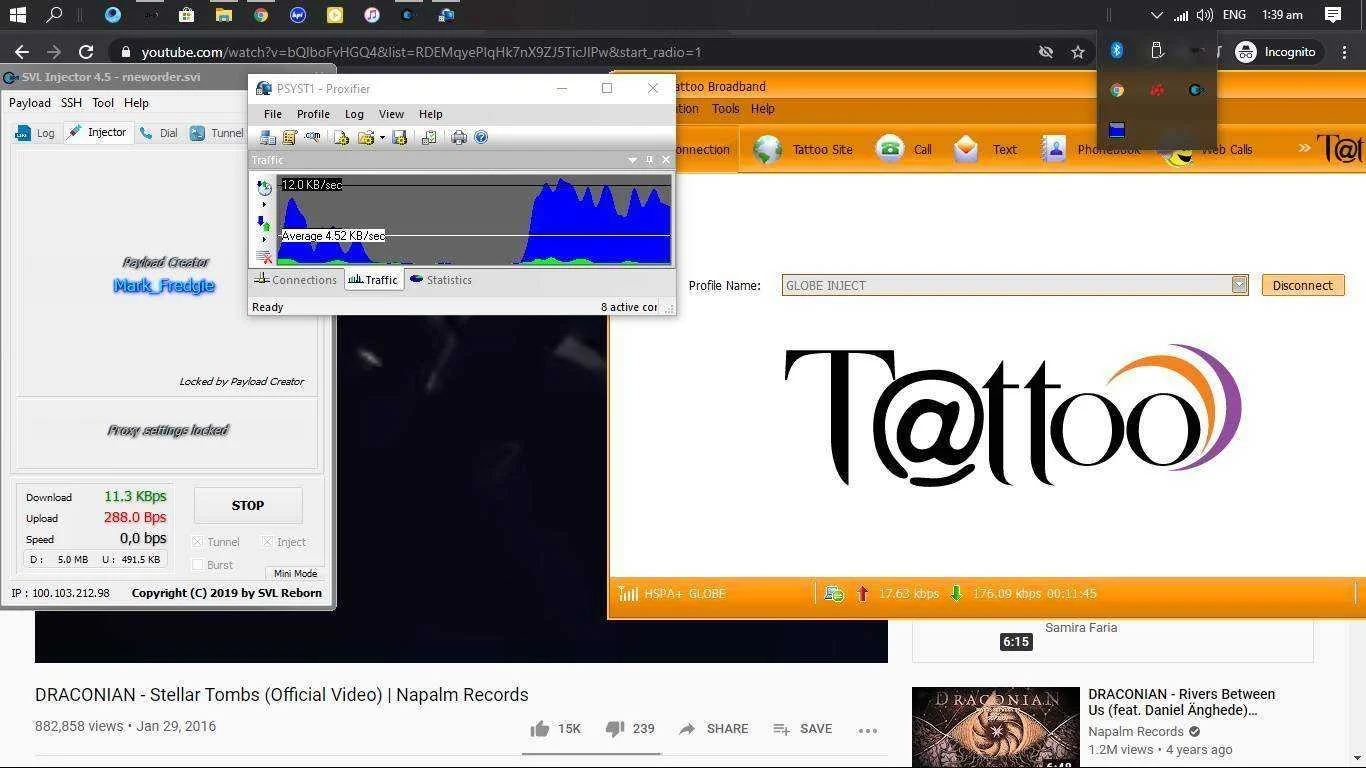Screen dimensions: 1366x768
Task: Click the volume icon in system tray
Action: (1205, 15)
